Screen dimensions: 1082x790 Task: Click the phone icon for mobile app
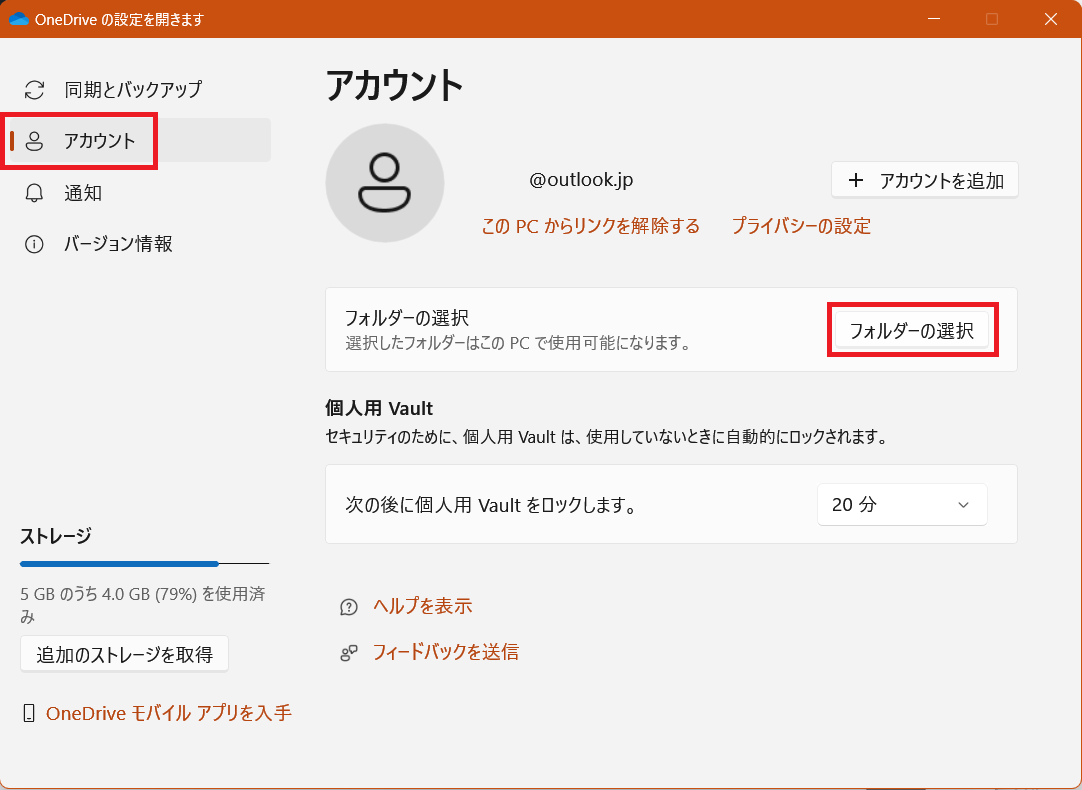pos(29,714)
